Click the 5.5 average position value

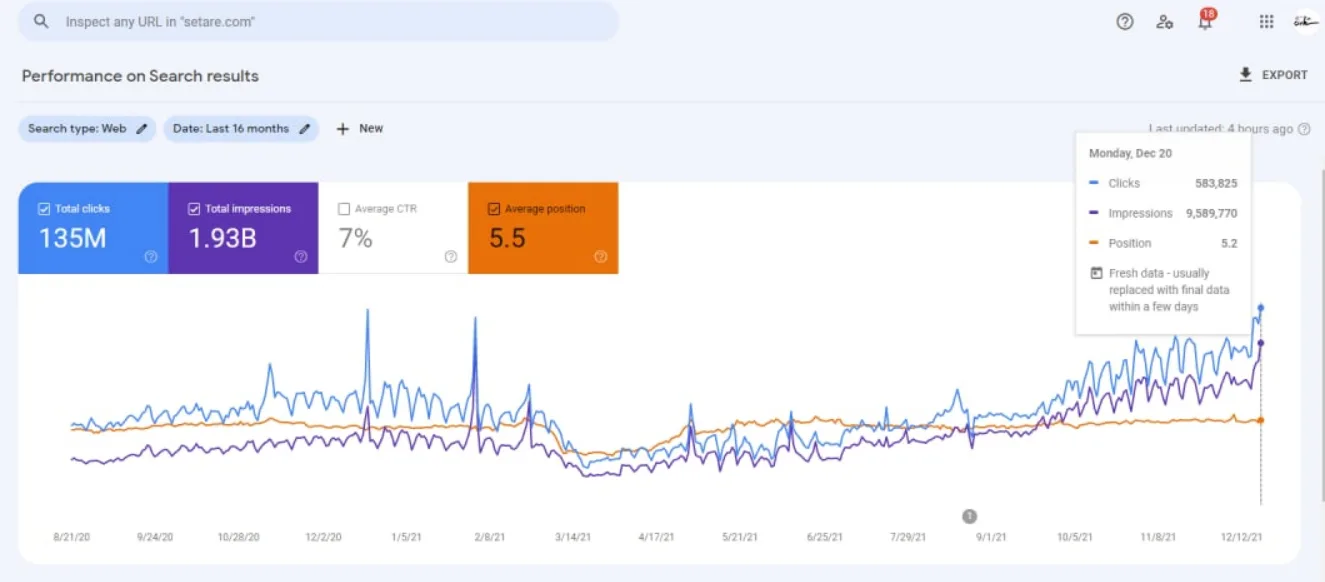click(x=507, y=238)
